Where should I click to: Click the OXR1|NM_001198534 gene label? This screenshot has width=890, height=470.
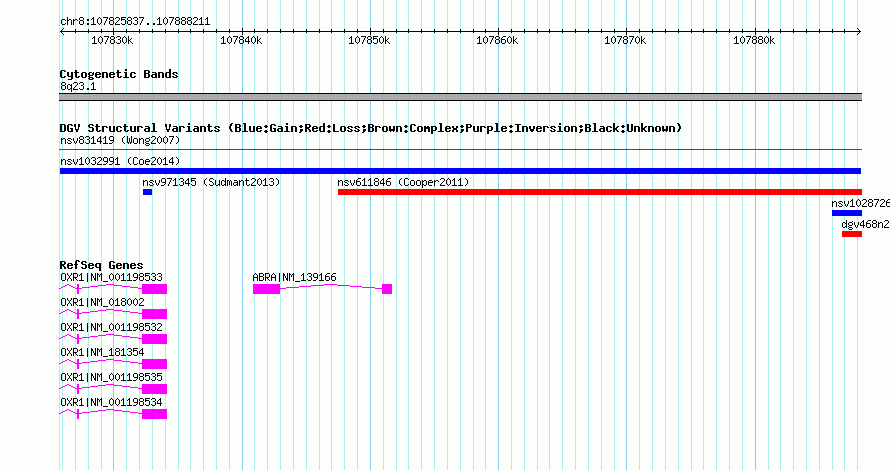(x=111, y=402)
